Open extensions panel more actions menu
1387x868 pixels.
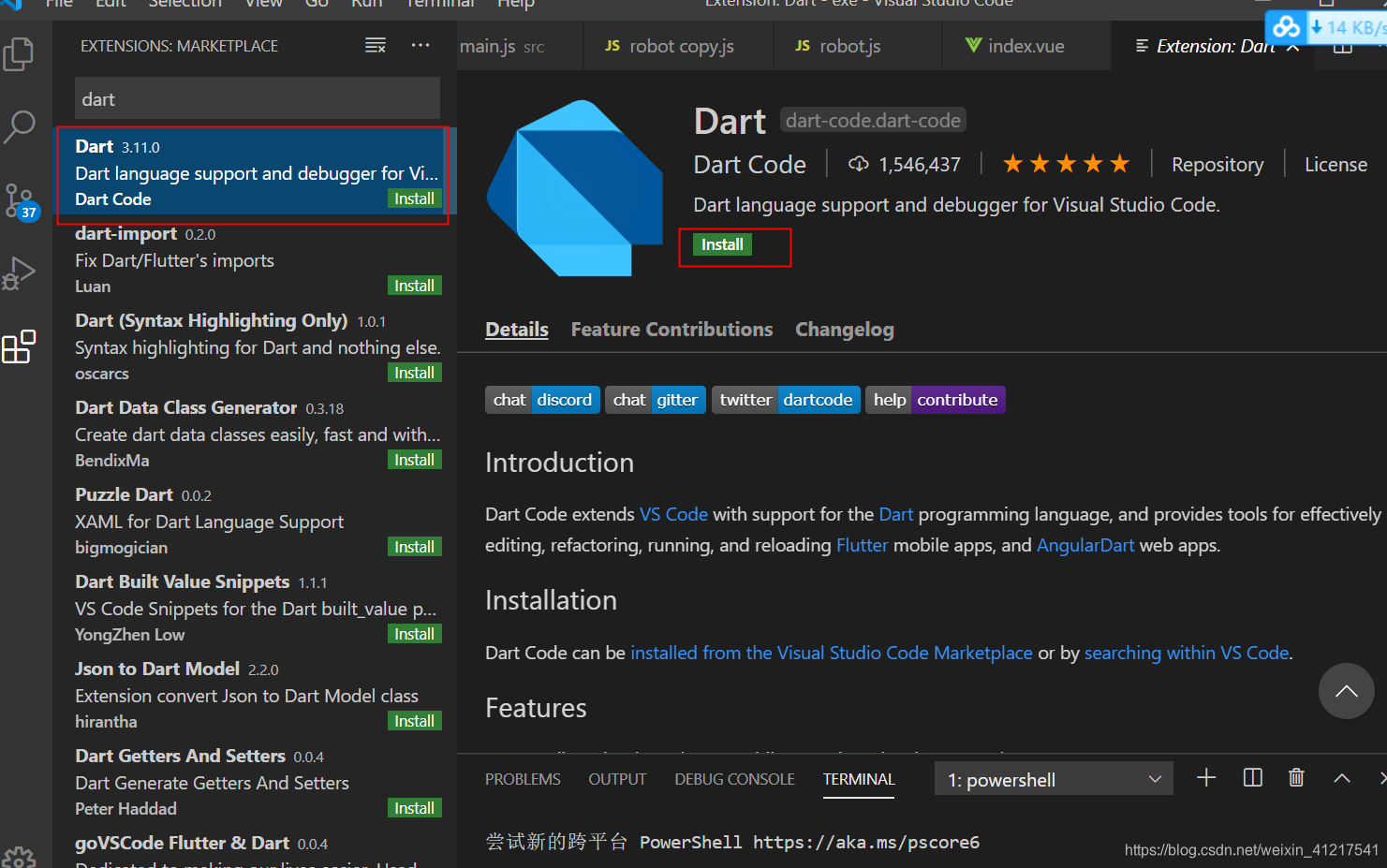pyautogui.click(x=421, y=46)
